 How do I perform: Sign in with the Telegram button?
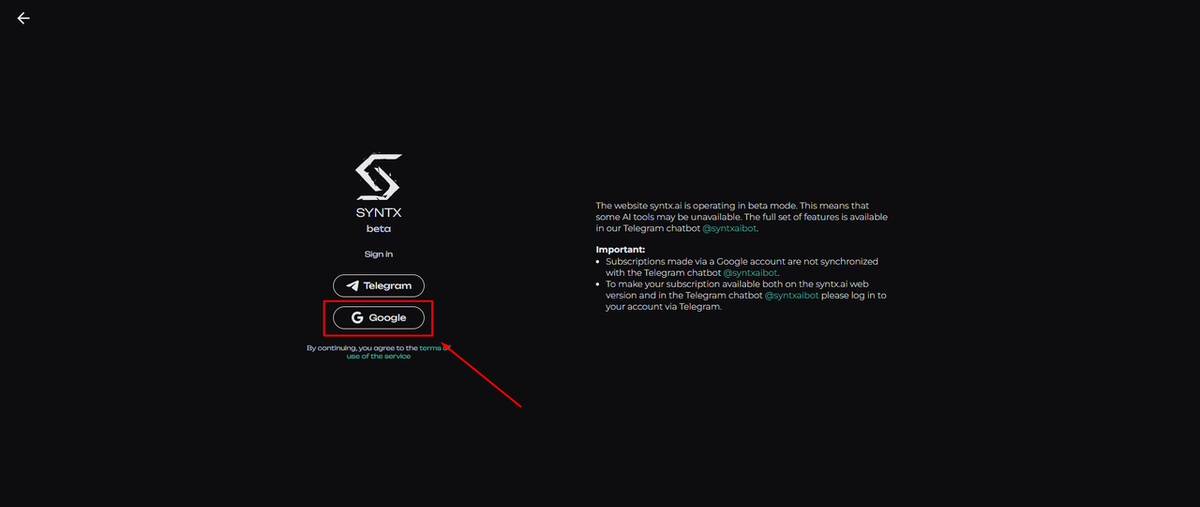(379, 285)
